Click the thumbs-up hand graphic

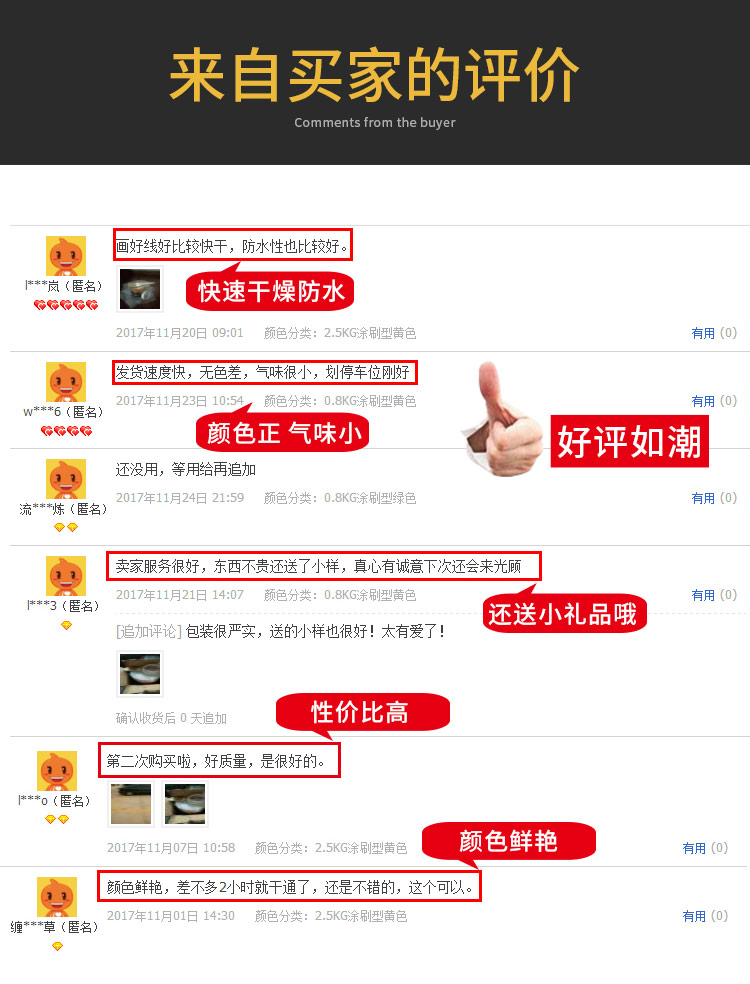tap(504, 419)
